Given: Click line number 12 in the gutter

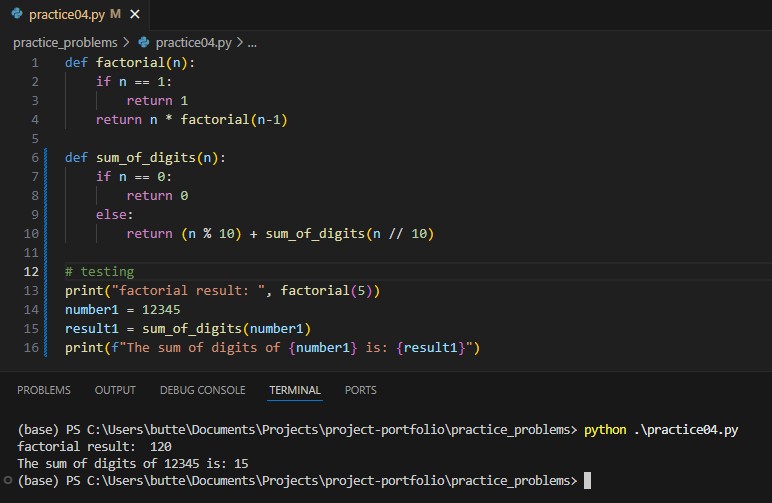Looking at the screenshot, I should 31,272.
